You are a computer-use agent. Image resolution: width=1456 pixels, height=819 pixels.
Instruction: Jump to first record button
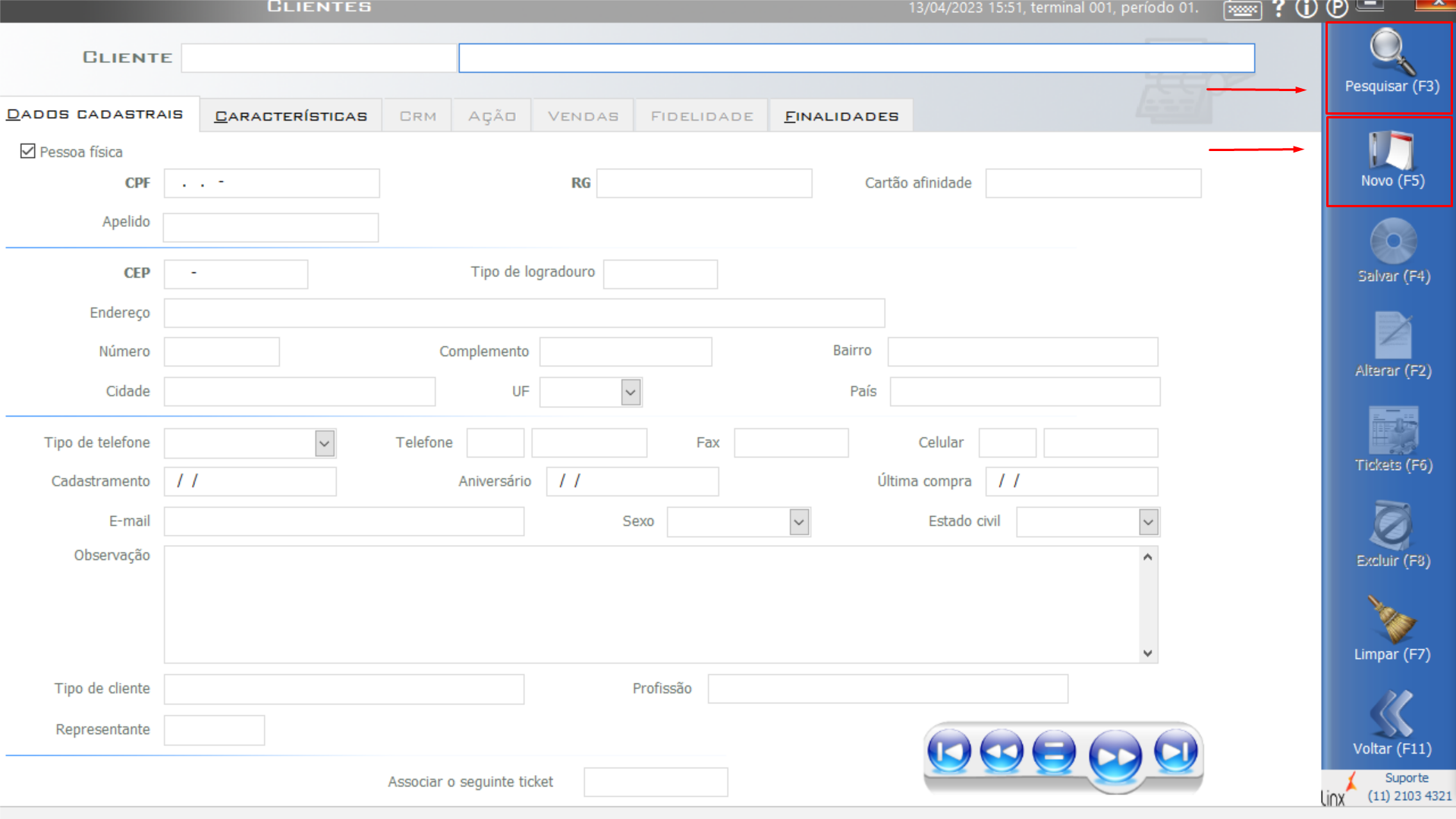tap(949, 751)
